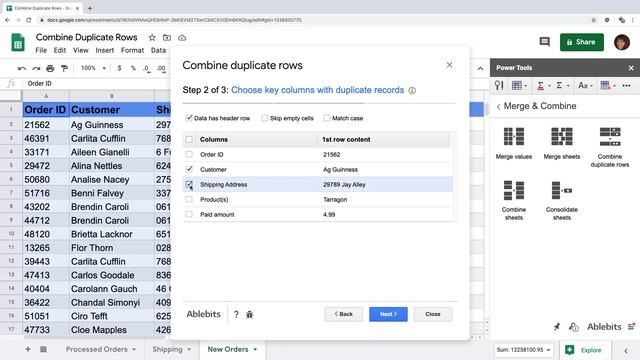Switch to the Processed Orders sheet tab
Screen dimensions: 640x360
pos(97,349)
